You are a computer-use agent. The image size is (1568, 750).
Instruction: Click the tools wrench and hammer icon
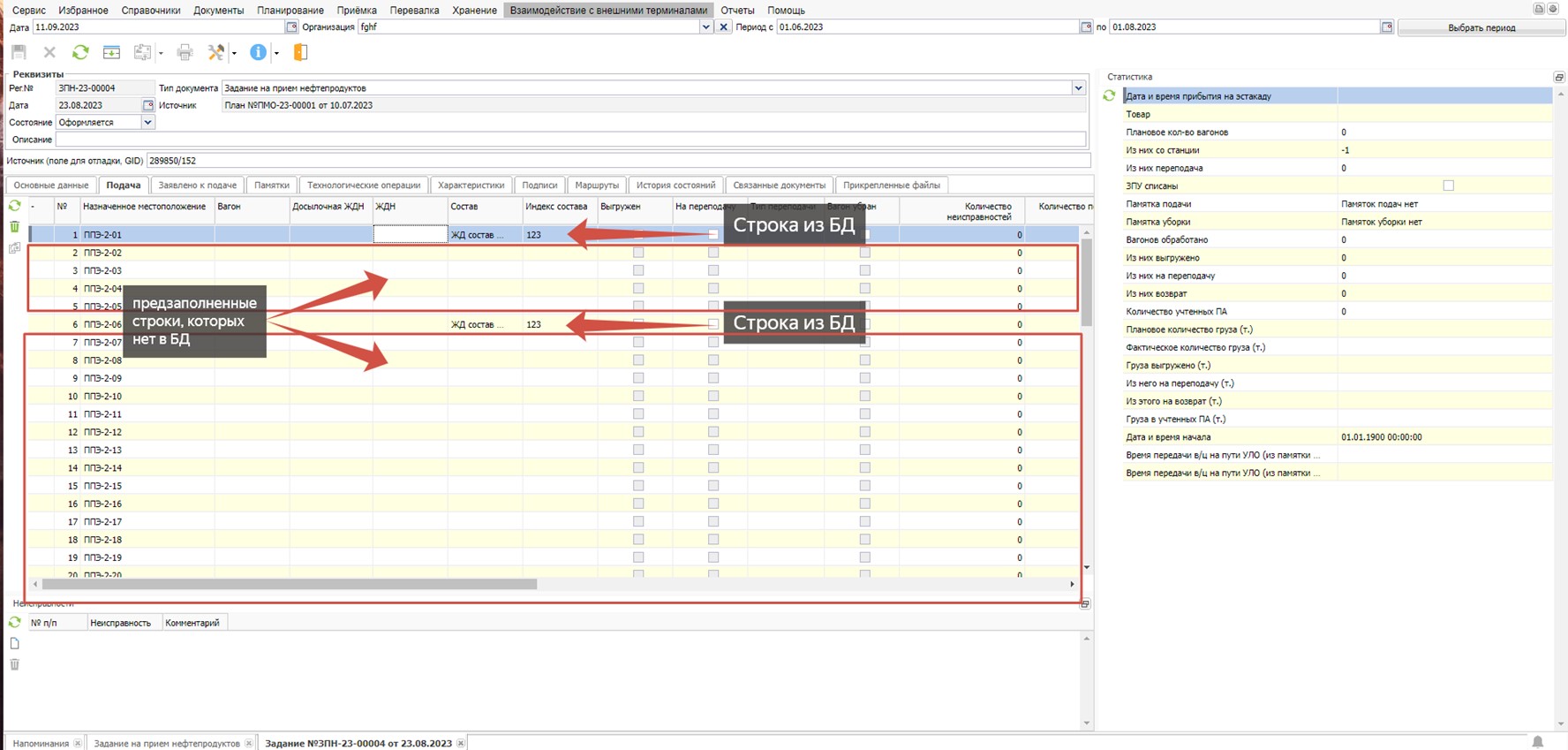tap(215, 53)
